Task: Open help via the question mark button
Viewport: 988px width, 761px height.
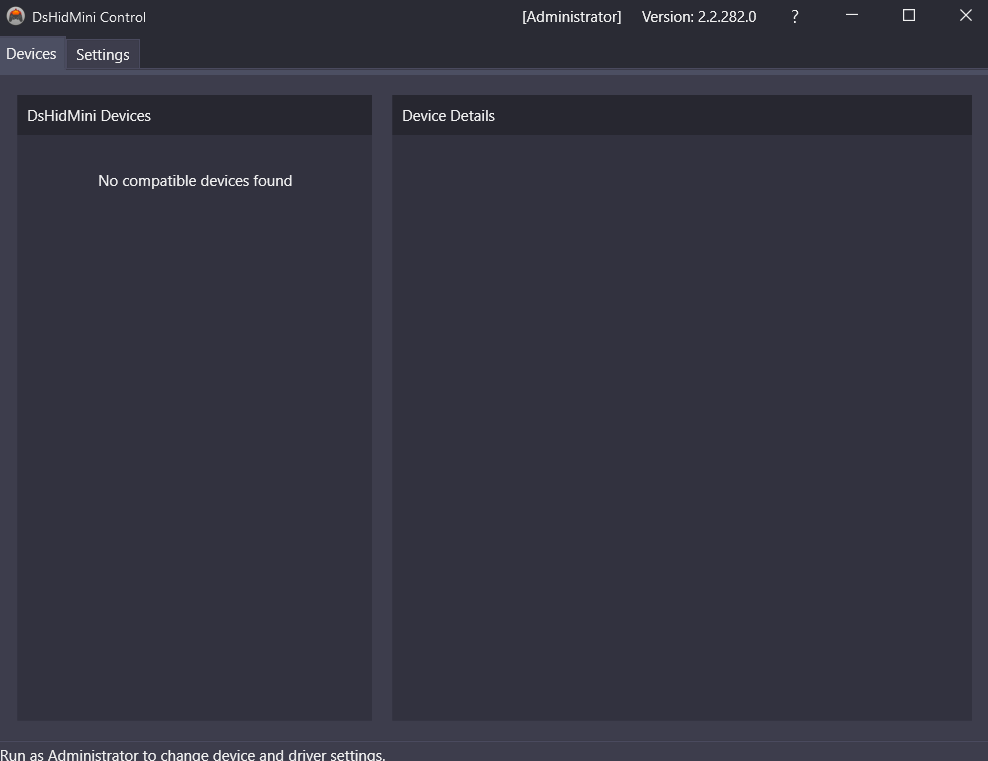Action: [795, 16]
